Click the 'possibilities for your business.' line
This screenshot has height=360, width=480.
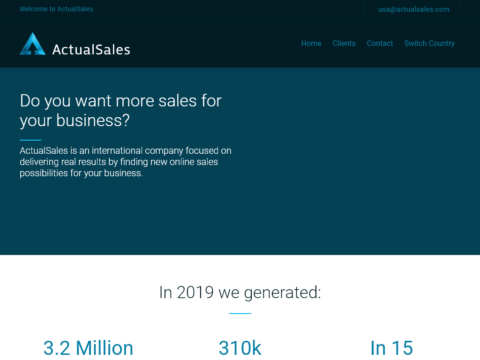(x=81, y=173)
